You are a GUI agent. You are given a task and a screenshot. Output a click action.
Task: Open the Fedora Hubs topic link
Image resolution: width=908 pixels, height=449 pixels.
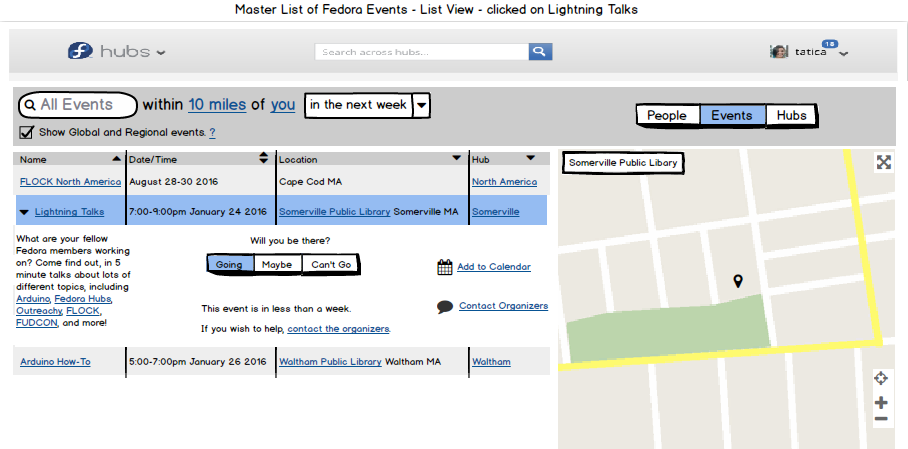click(x=83, y=299)
